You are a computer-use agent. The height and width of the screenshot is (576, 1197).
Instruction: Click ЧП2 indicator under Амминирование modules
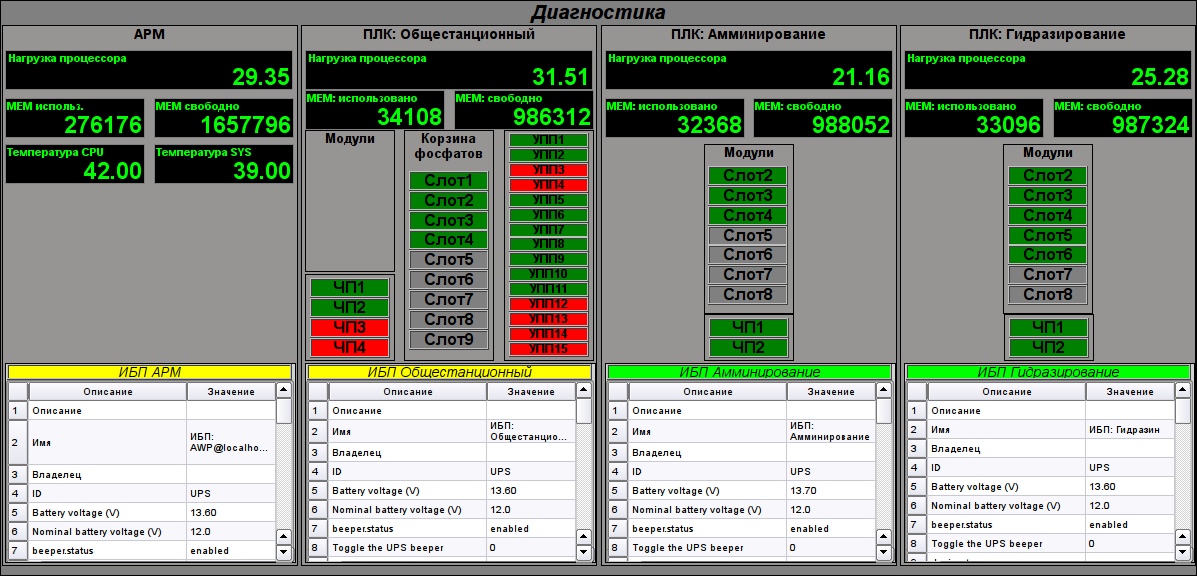coord(748,347)
